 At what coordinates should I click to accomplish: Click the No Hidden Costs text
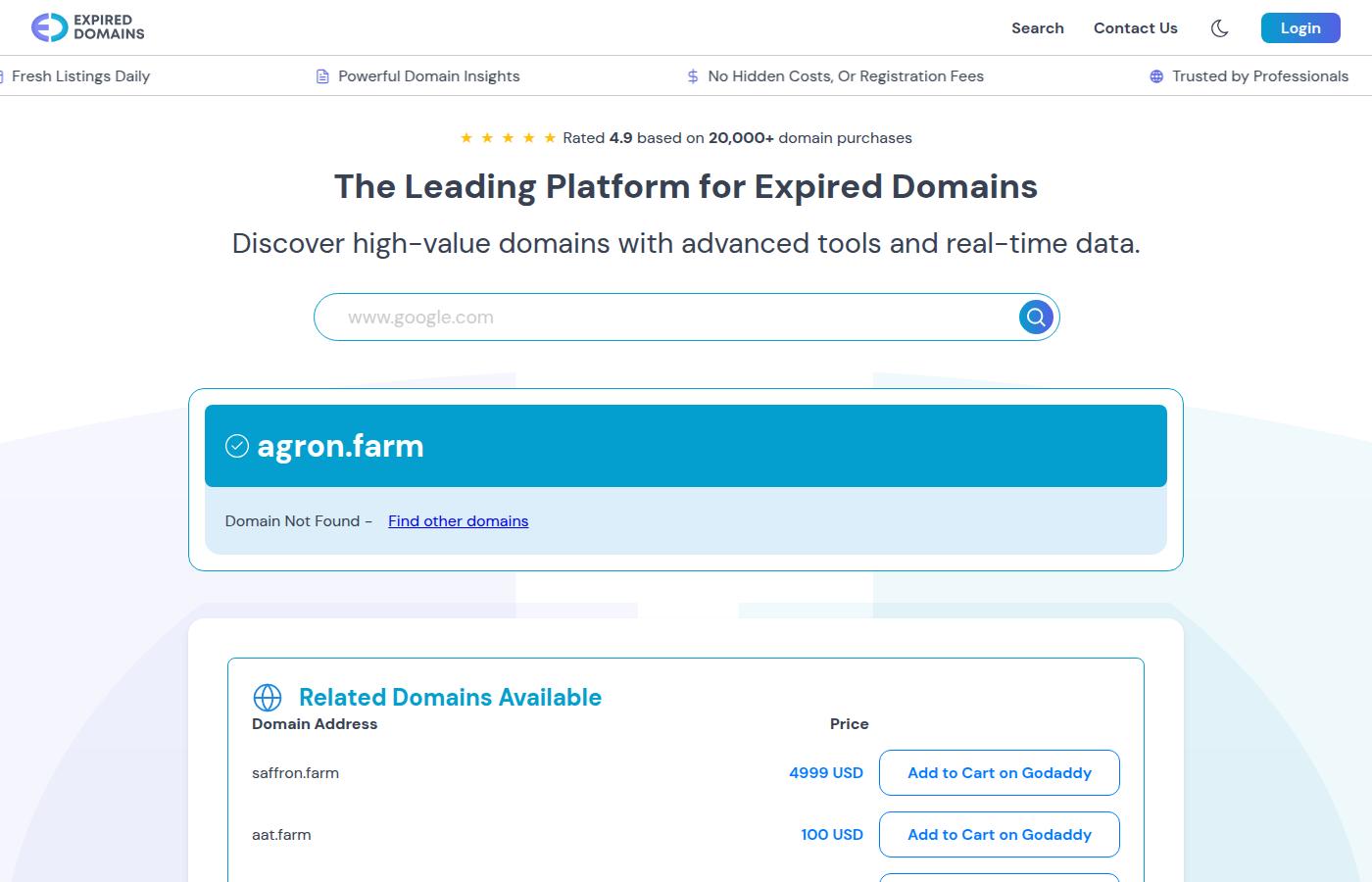tap(846, 76)
